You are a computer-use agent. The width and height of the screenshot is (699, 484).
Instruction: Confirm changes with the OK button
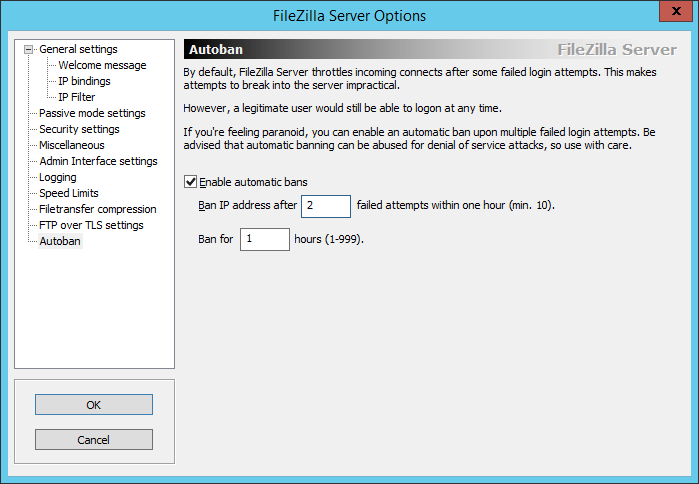[x=94, y=405]
